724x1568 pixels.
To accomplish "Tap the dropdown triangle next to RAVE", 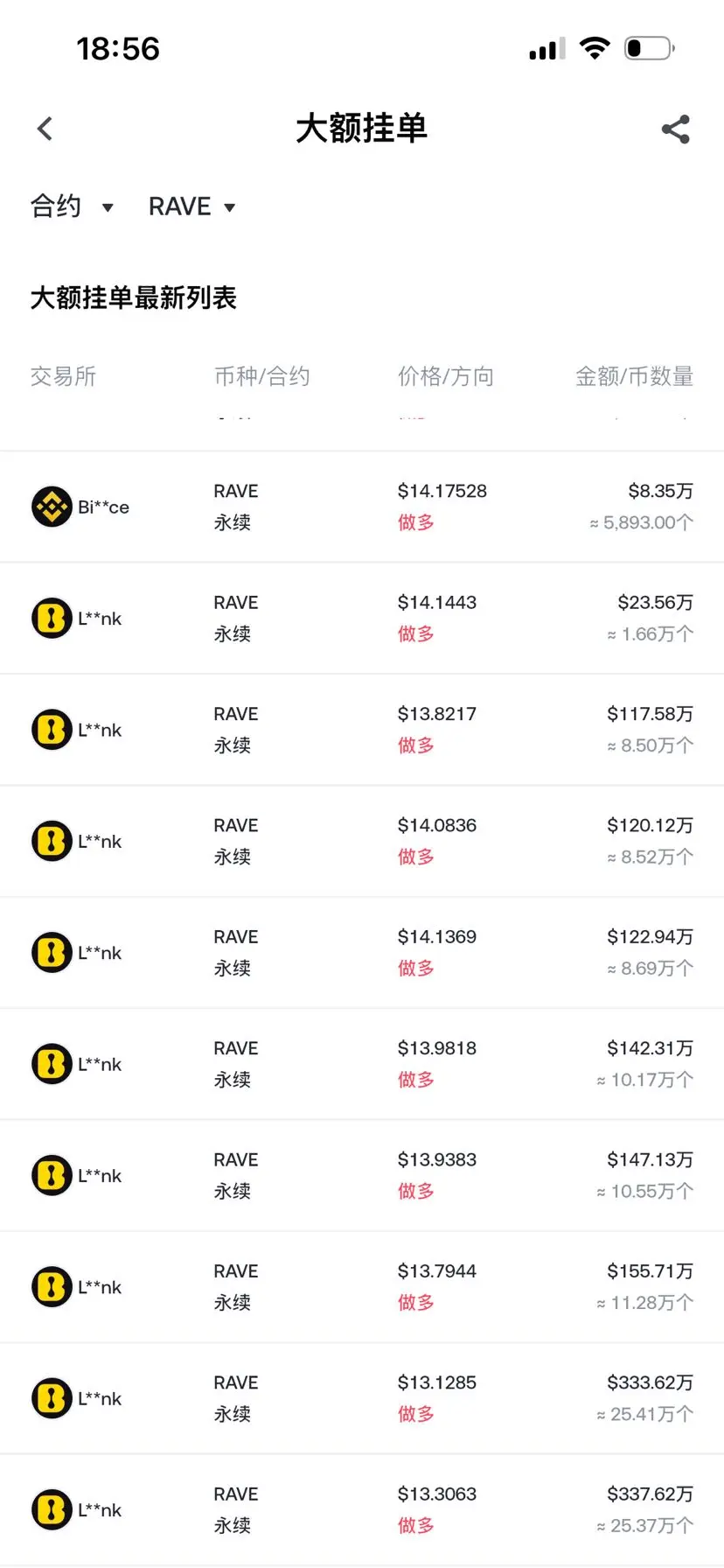I will click(230, 207).
